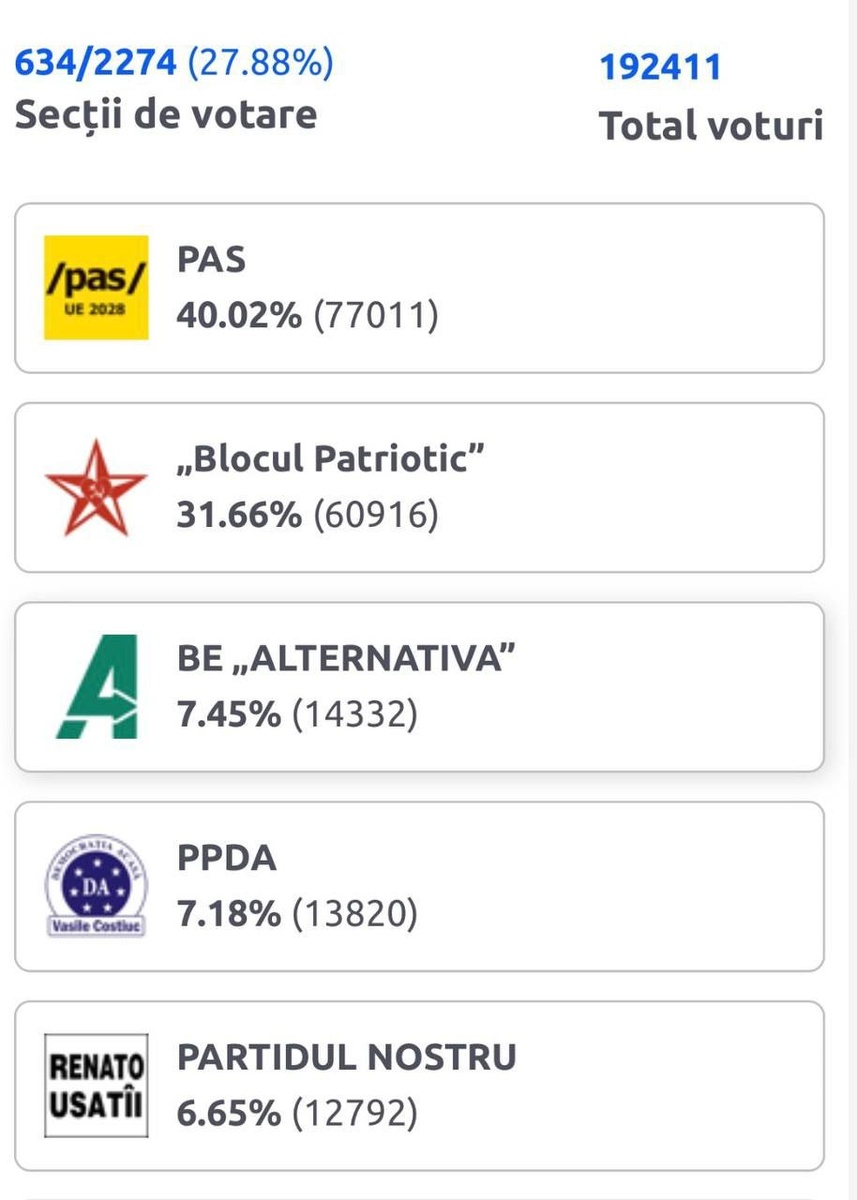Click PPDA 7.18% vote share

pos(229,914)
